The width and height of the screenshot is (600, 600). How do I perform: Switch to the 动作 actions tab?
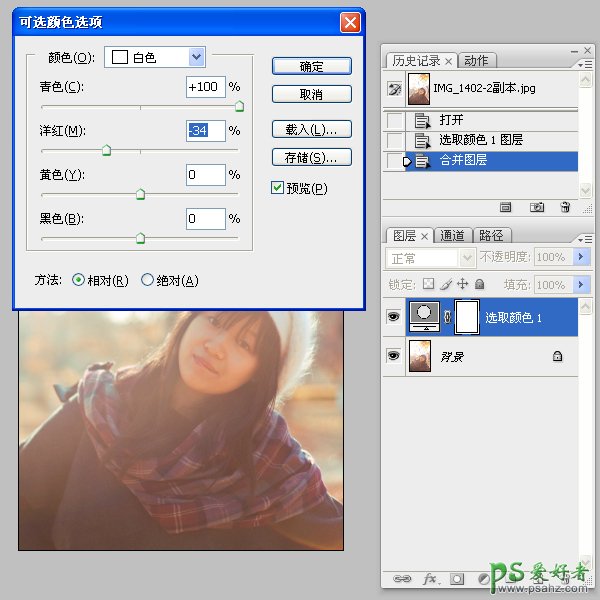(x=477, y=61)
